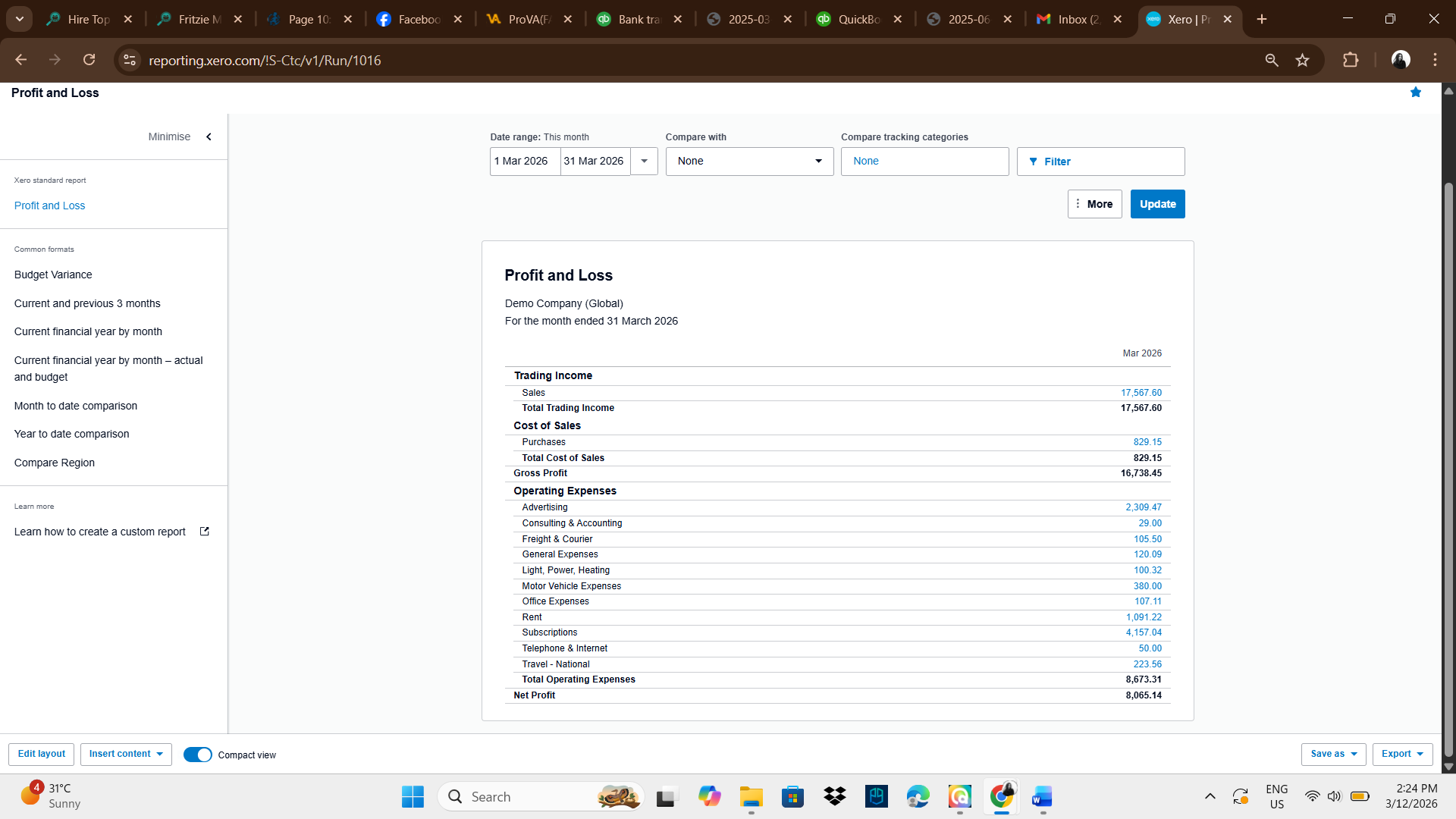Open the Export dropdown
1456x819 pixels.
[x=1402, y=754]
